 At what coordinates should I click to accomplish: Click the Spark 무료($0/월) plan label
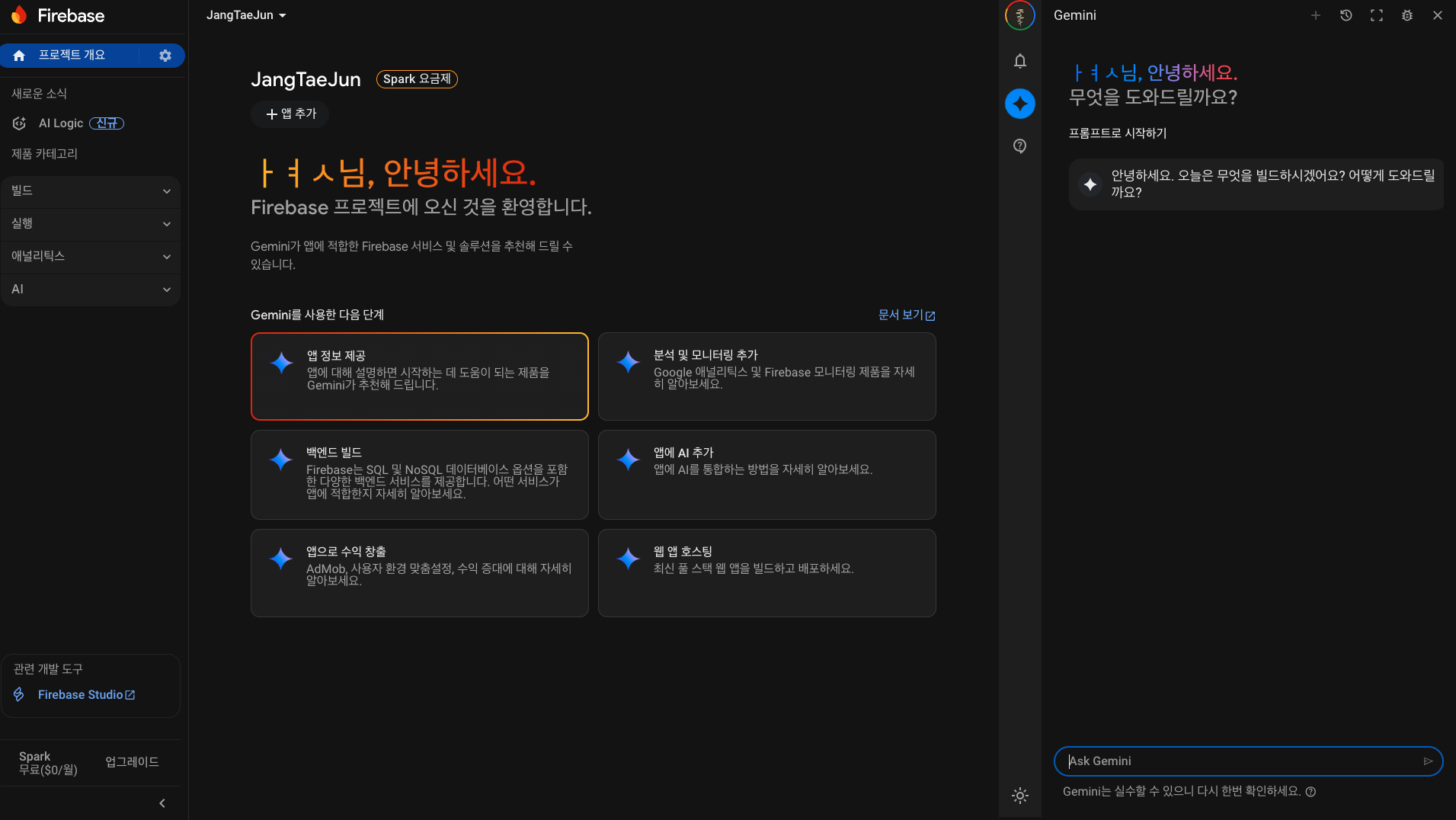pos(48,764)
